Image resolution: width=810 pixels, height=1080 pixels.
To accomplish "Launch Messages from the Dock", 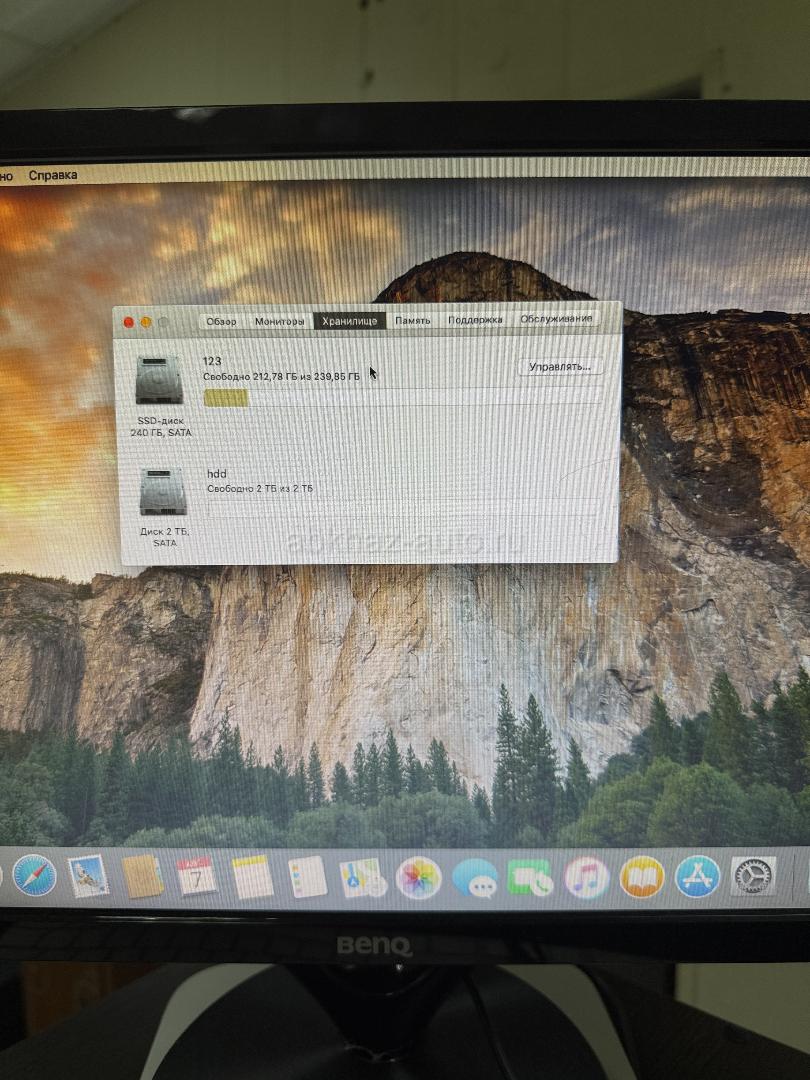I will [475, 878].
